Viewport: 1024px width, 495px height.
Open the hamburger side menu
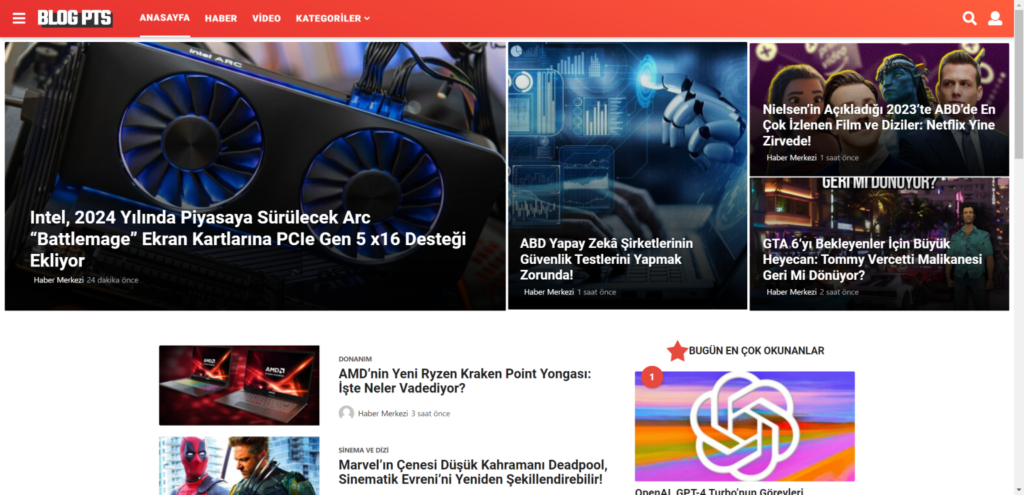(19, 18)
